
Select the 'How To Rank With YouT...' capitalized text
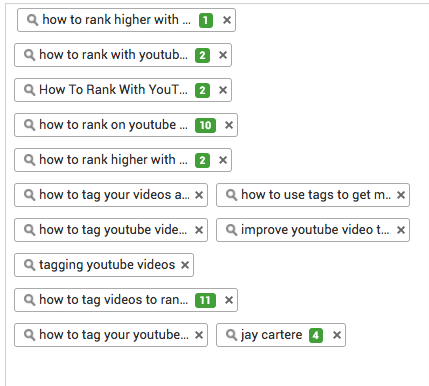tap(113, 90)
